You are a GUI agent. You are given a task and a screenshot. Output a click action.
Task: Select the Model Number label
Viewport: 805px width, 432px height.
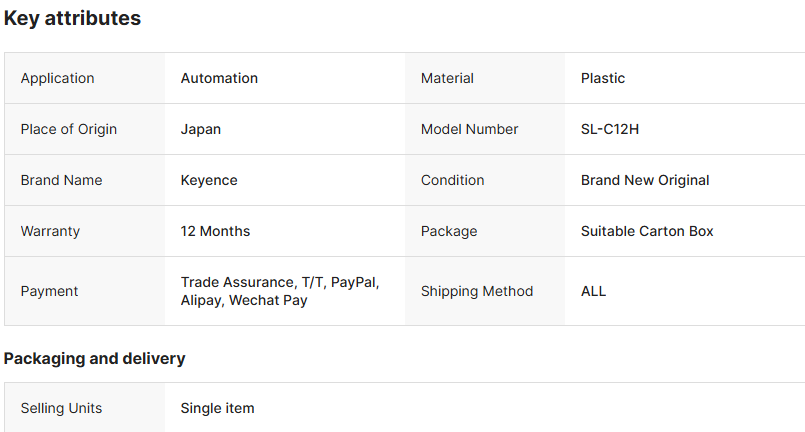pyautogui.click(x=470, y=129)
